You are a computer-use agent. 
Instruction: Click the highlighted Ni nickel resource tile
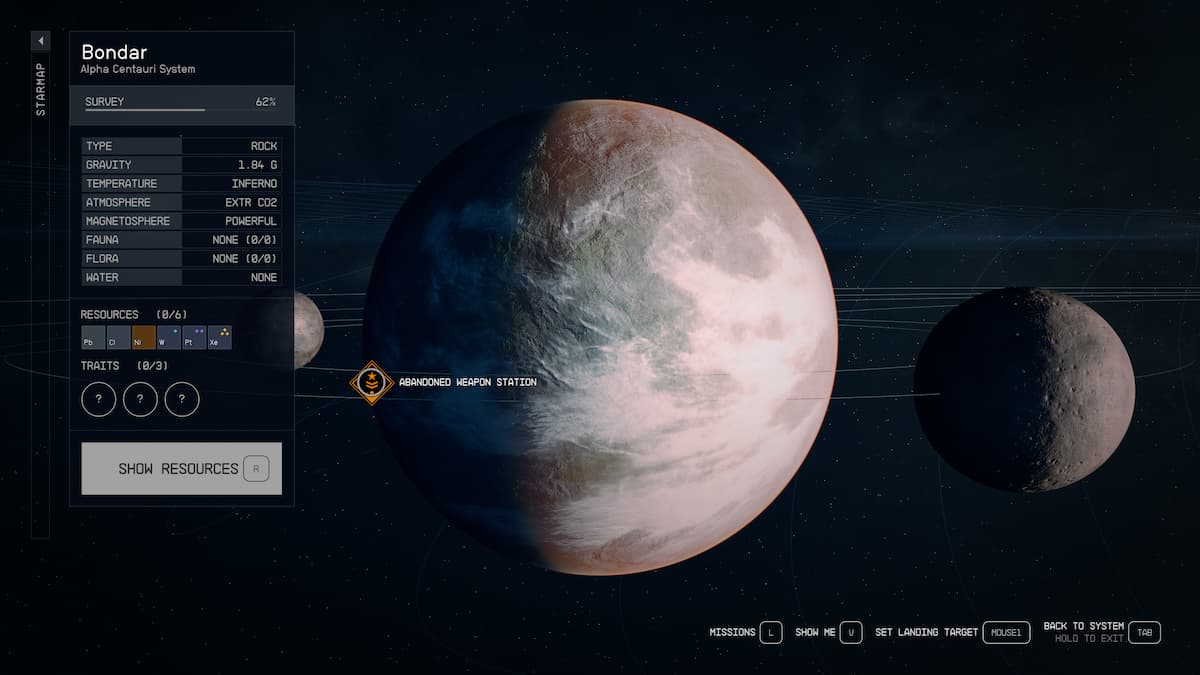click(x=143, y=338)
